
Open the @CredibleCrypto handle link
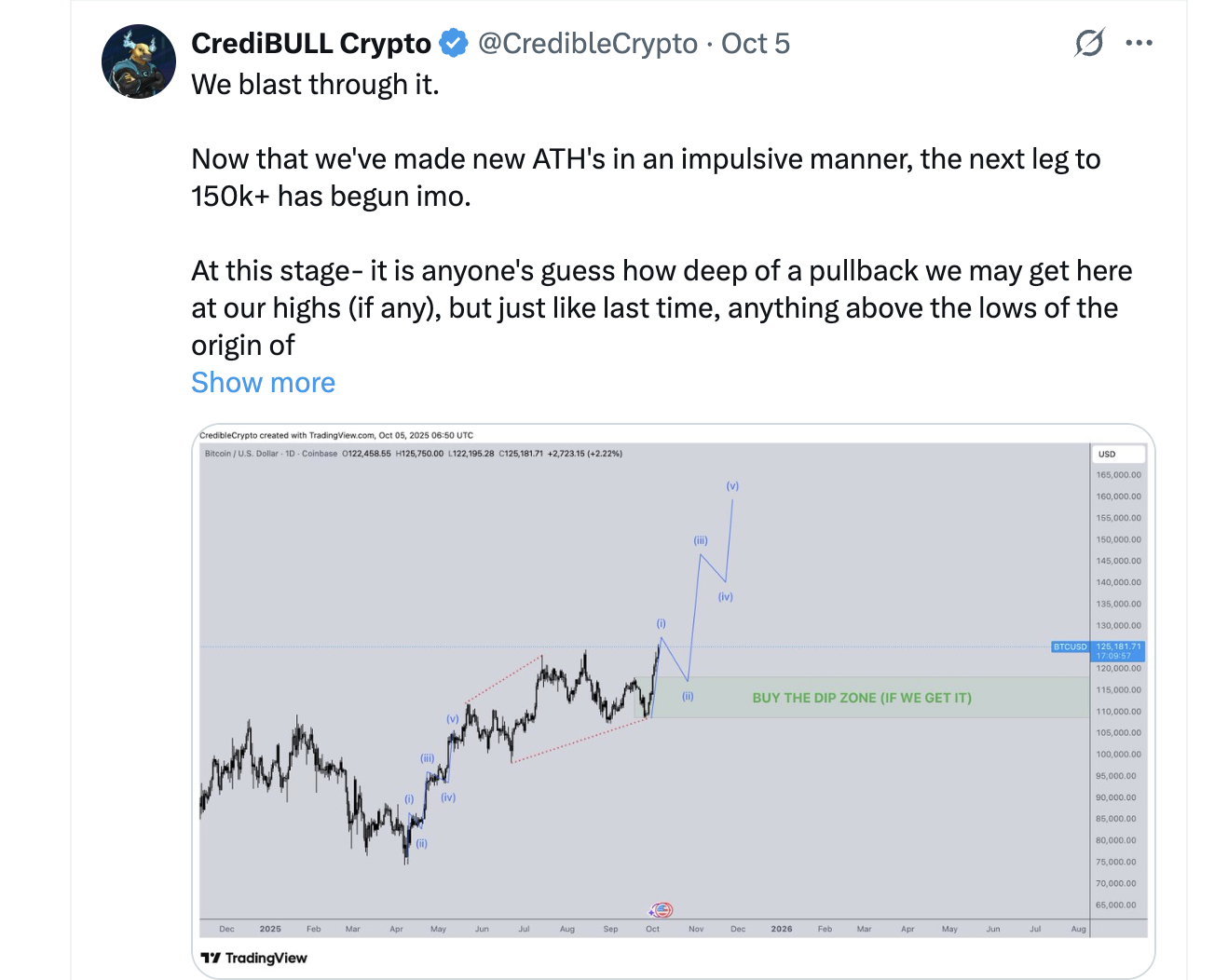pos(587,43)
